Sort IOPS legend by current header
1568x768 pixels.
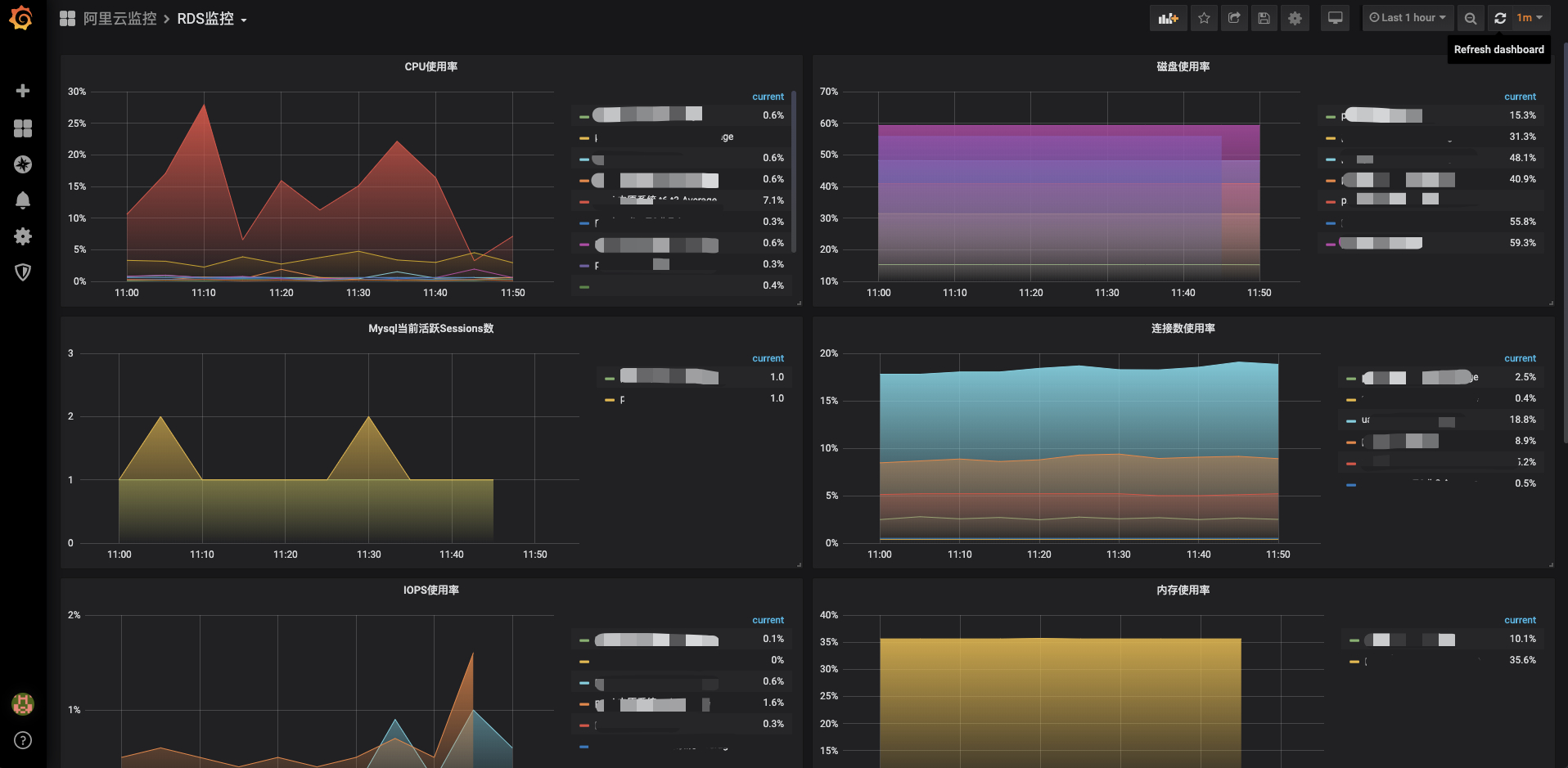[x=768, y=620]
